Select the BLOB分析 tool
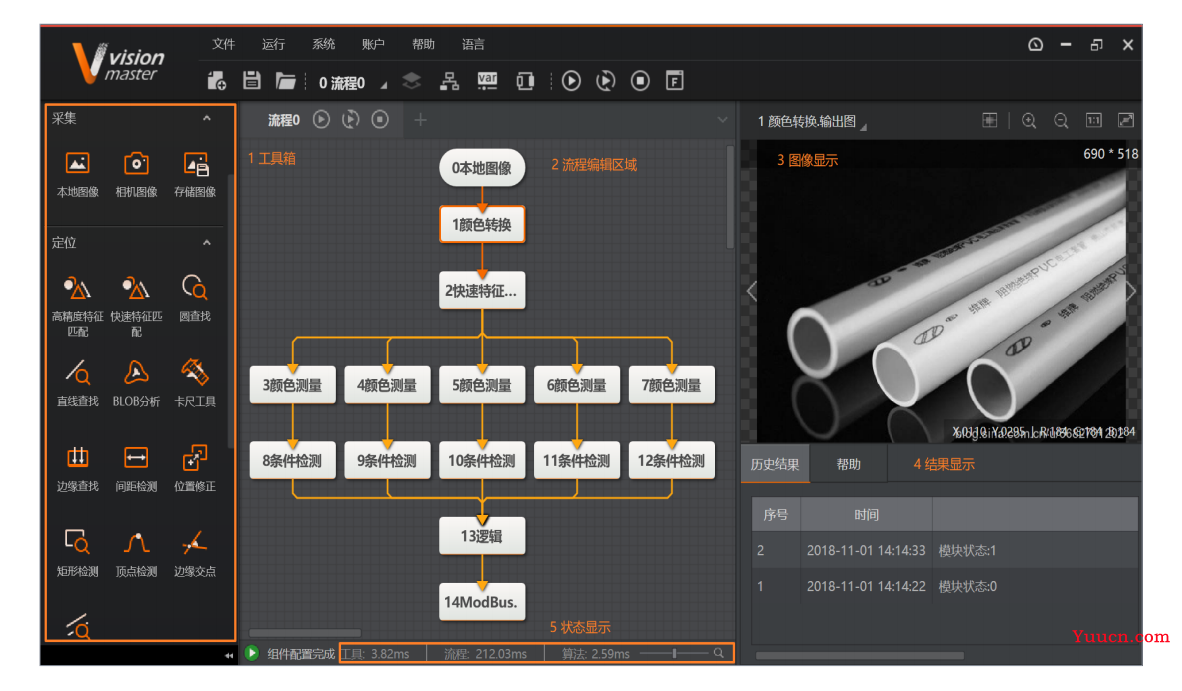This screenshot has width=1182, height=691. [x=136, y=384]
